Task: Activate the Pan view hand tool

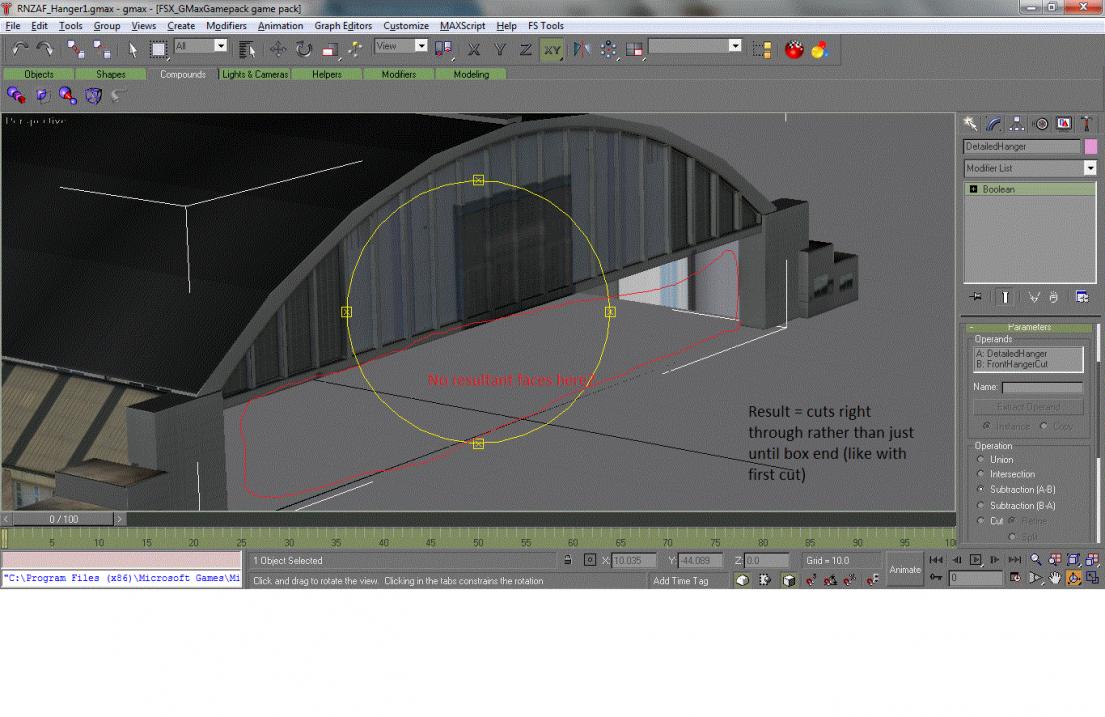Action: pyautogui.click(x=1054, y=578)
